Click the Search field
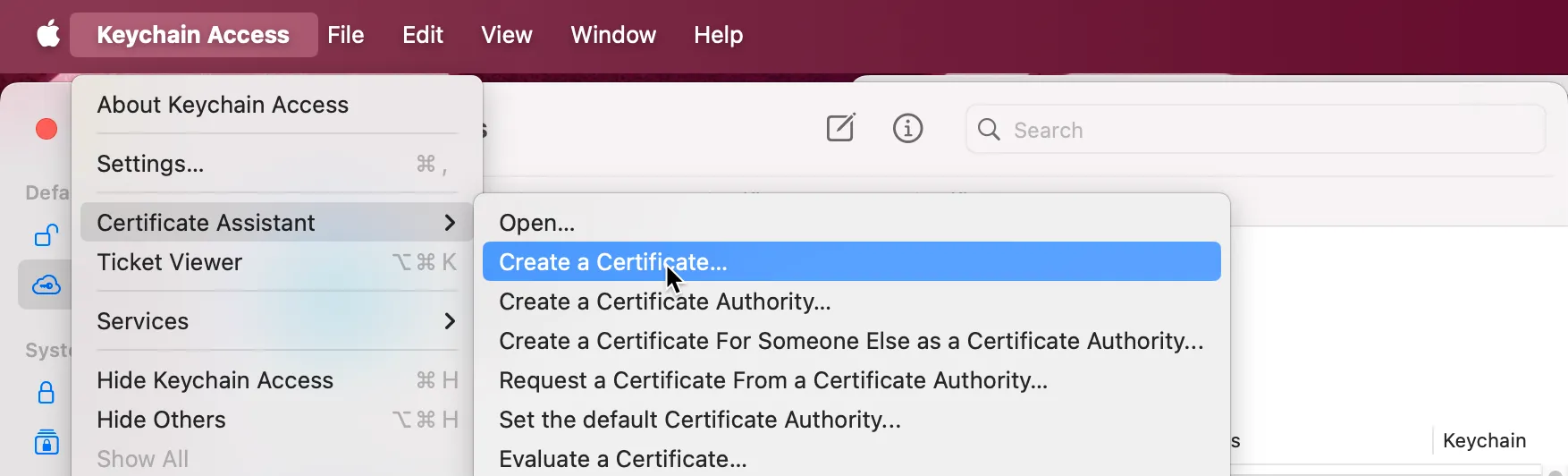This screenshot has width=1568, height=476. [1255, 130]
